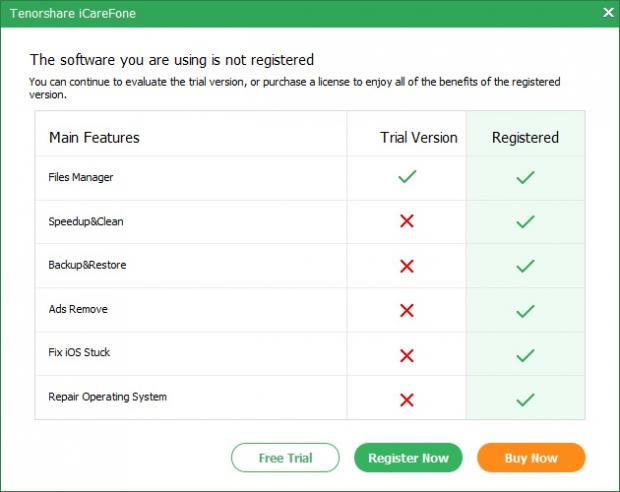The height and width of the screenshot is (492, 620).
Task: Click the red X for Speedup&Clean trial
Action: pyautogui.click(x=406, y=221)
